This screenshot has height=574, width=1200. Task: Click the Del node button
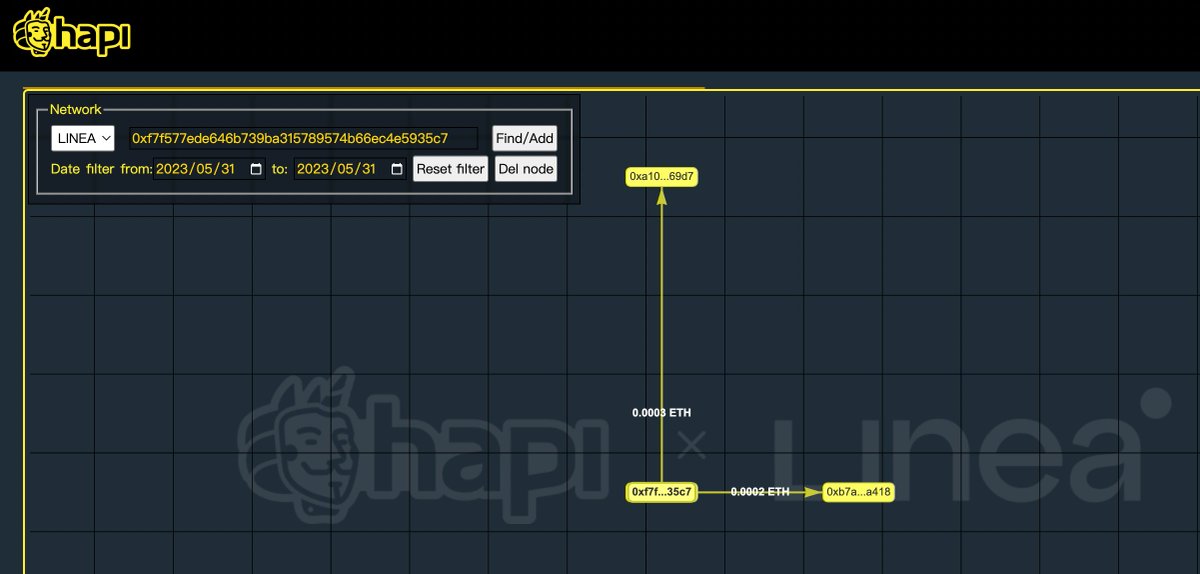(526, 169)
